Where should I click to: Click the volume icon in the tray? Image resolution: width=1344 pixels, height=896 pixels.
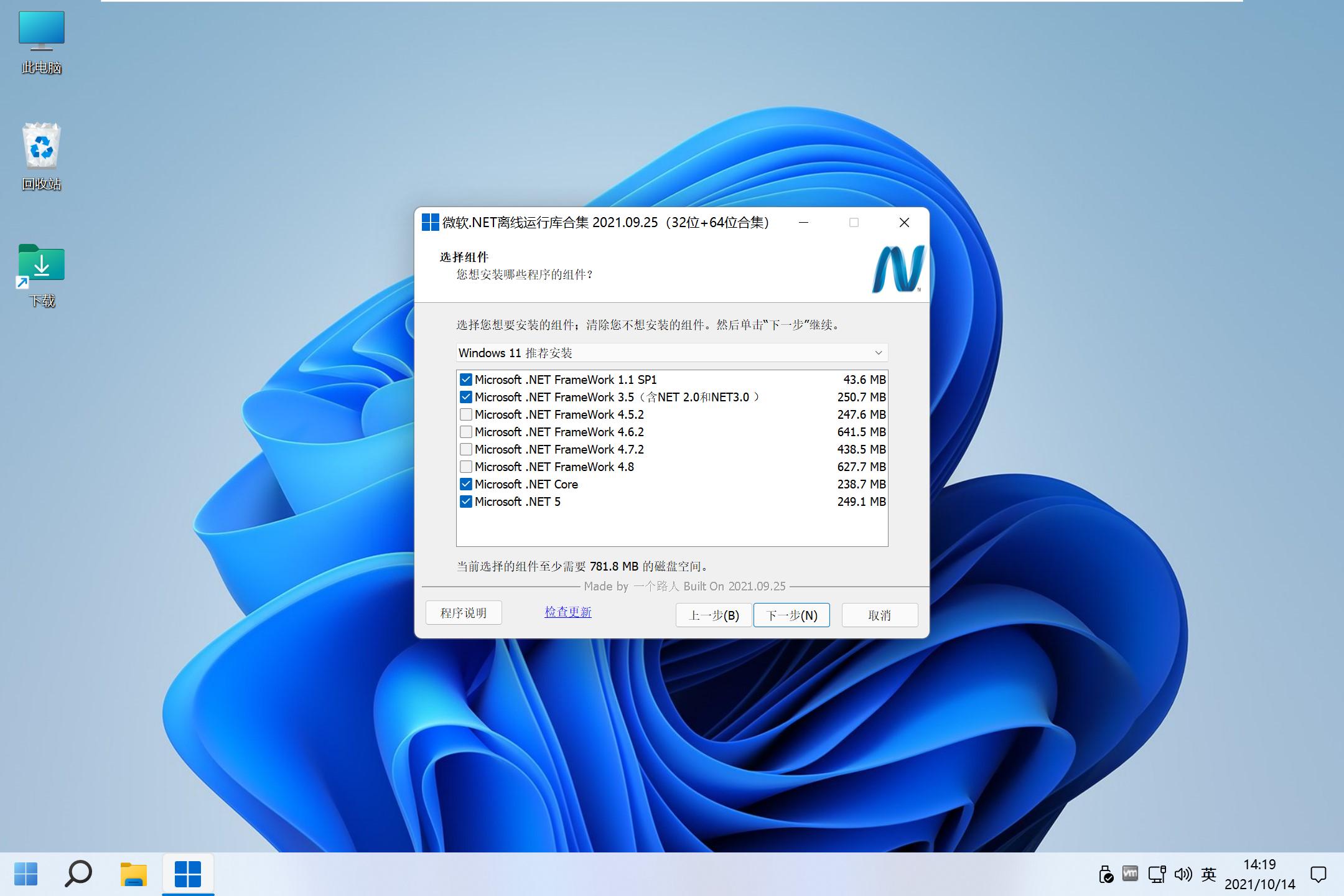(x=1183, y=874)
